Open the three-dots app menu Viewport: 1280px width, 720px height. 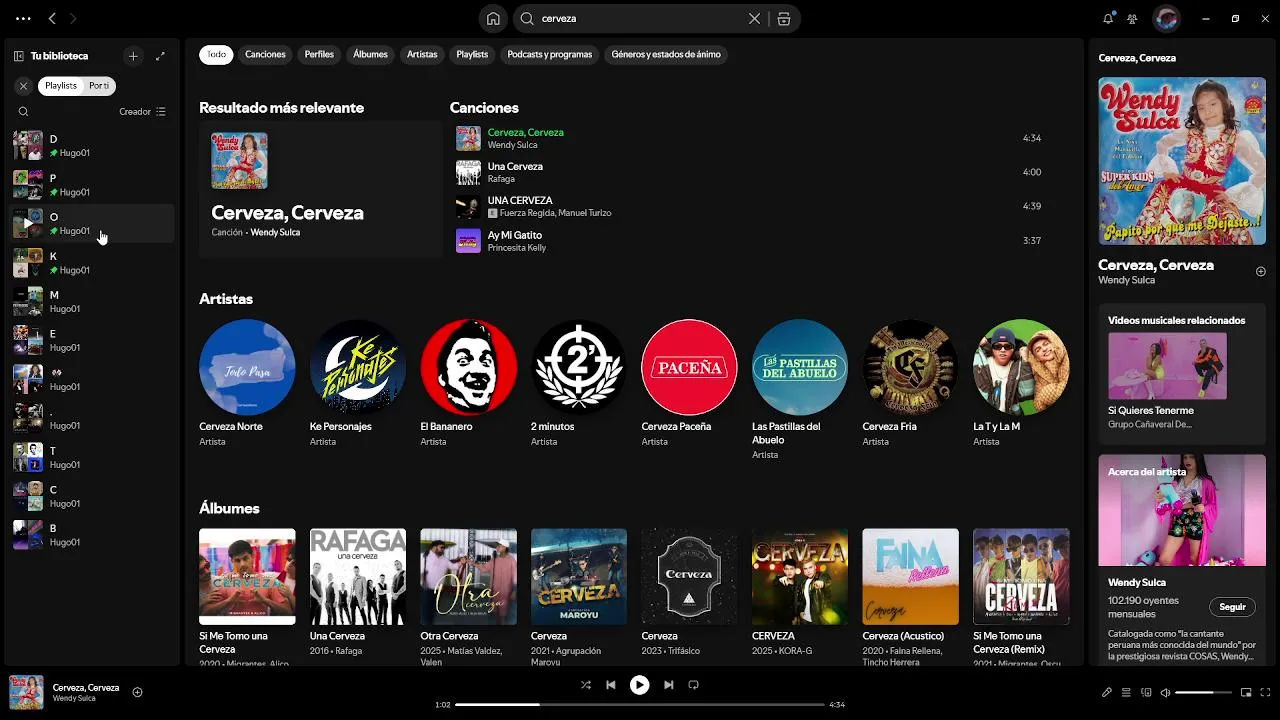click(x=23, y=18)
